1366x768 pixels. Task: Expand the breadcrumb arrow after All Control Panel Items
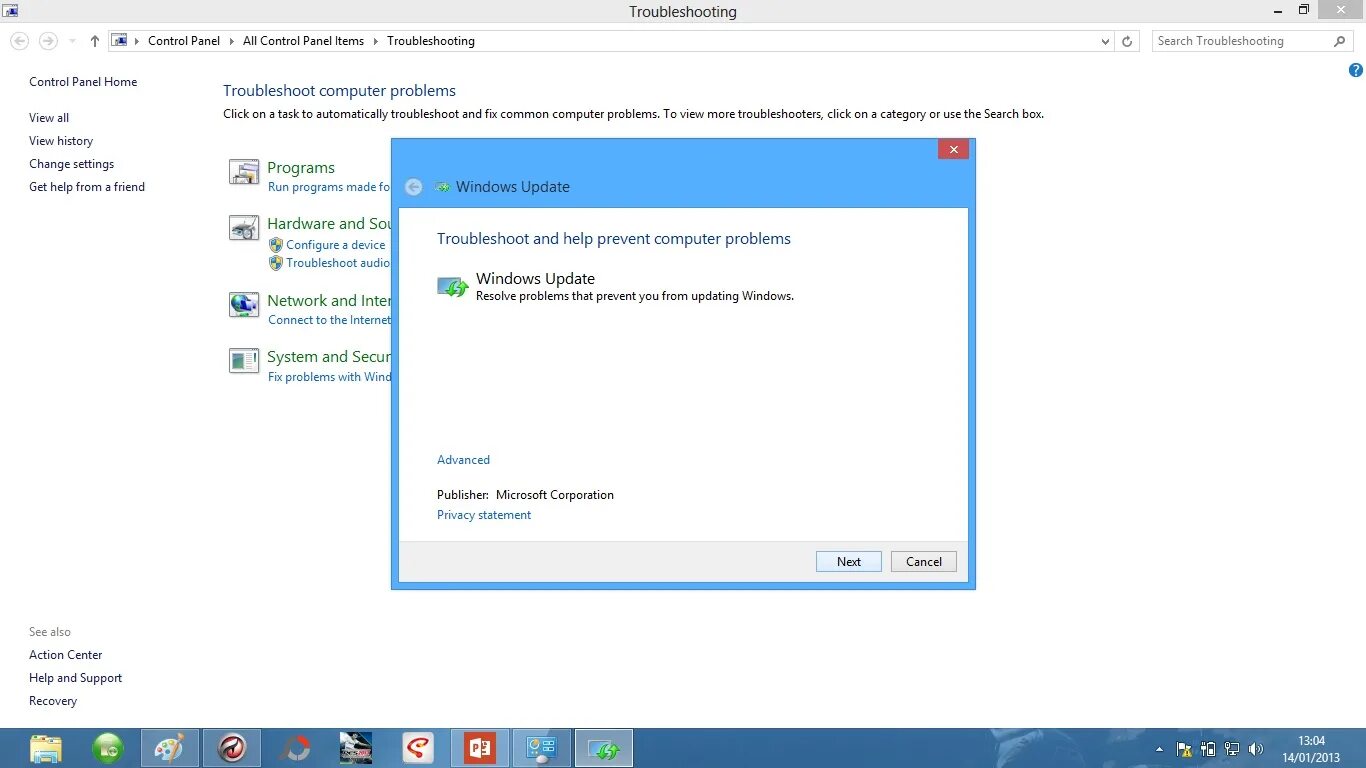point(376,41)
